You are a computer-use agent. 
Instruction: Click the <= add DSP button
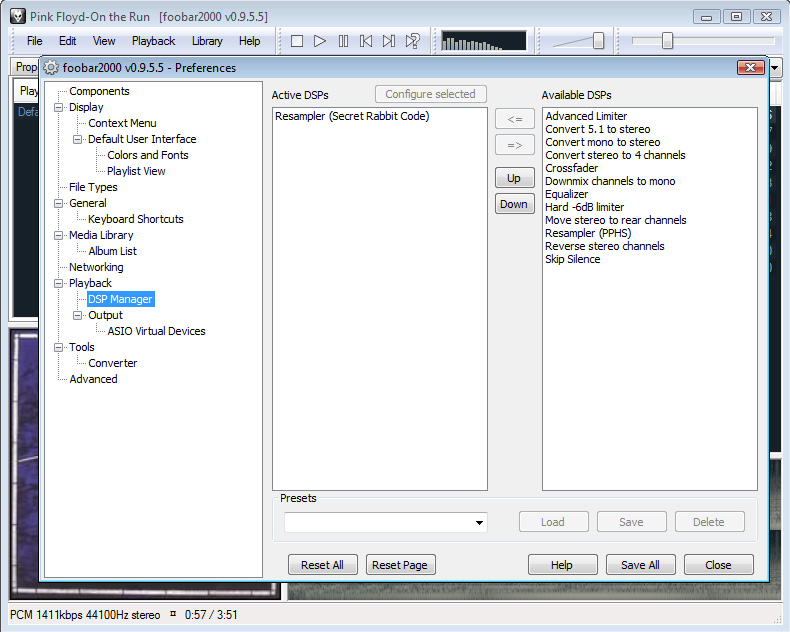(x=514, y=119)
